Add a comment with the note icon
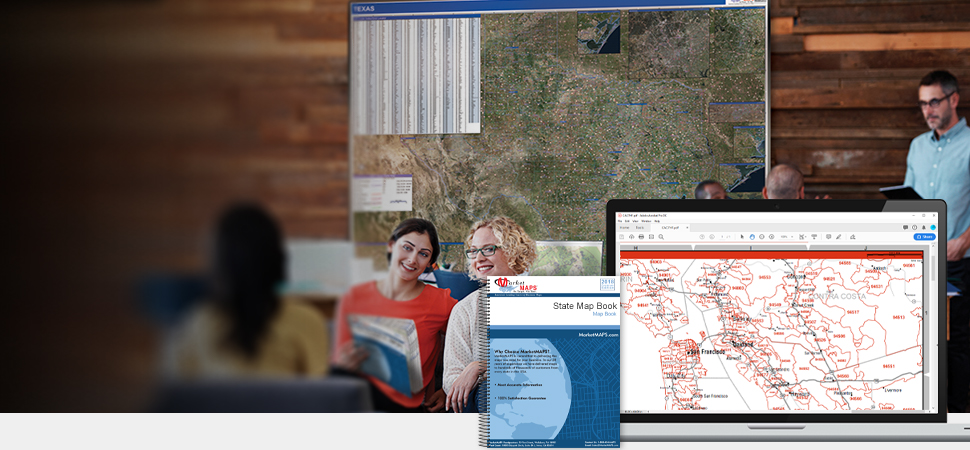The height and width of the screenshot is (450, 970). 828,236
